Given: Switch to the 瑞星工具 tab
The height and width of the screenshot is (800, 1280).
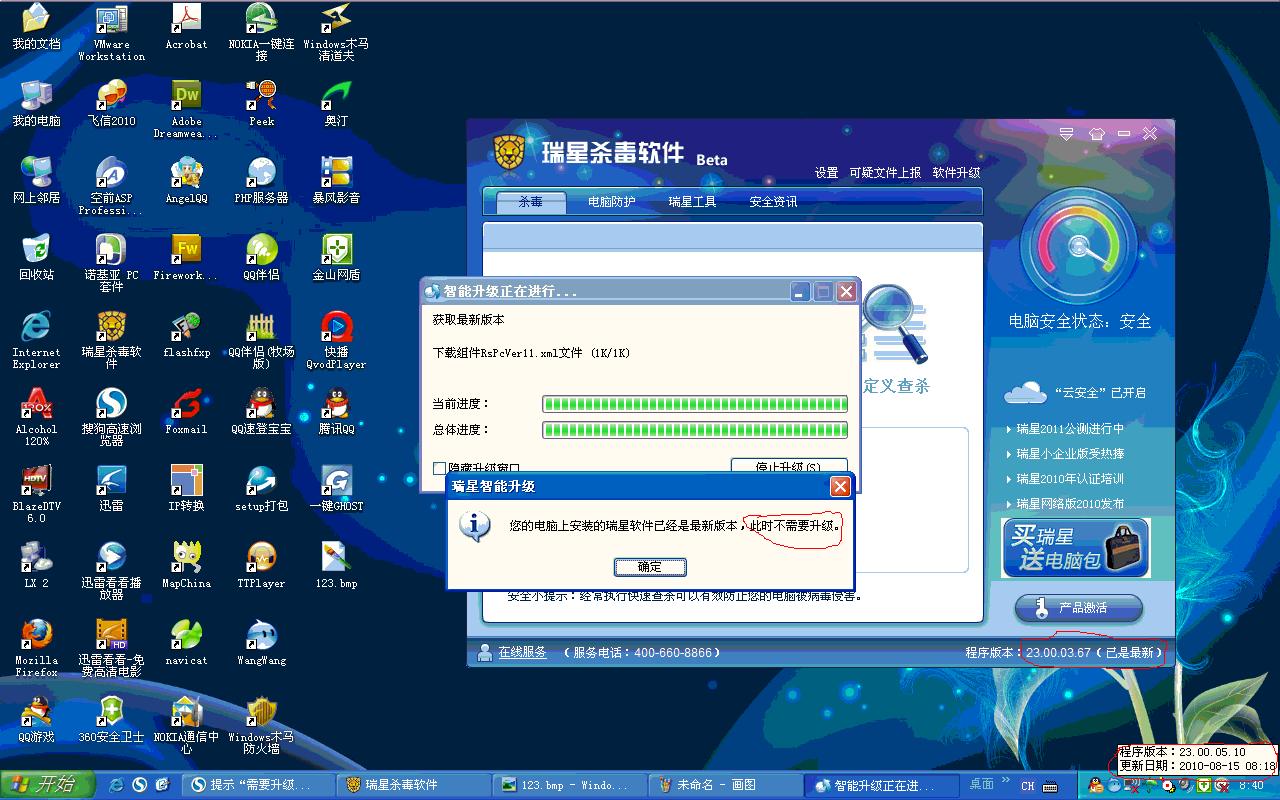Looking at the screenshot, I should pyautogui.click(x=692, y=202).
